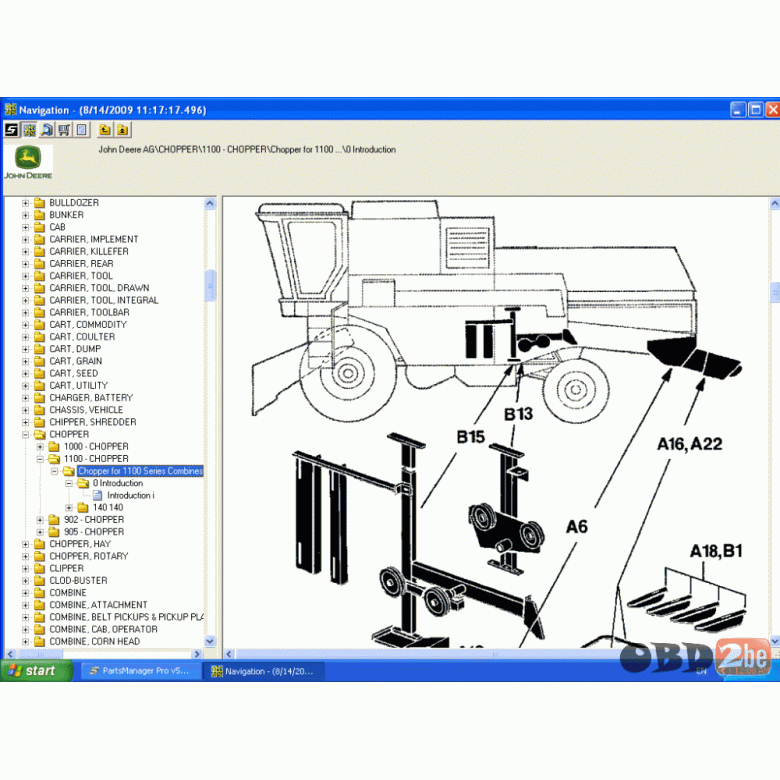Image resolution: width=780 pixels, height=780 pixels.
Task: Select the CART, UTILITY tree item
Action: click(x=78, y=386)
